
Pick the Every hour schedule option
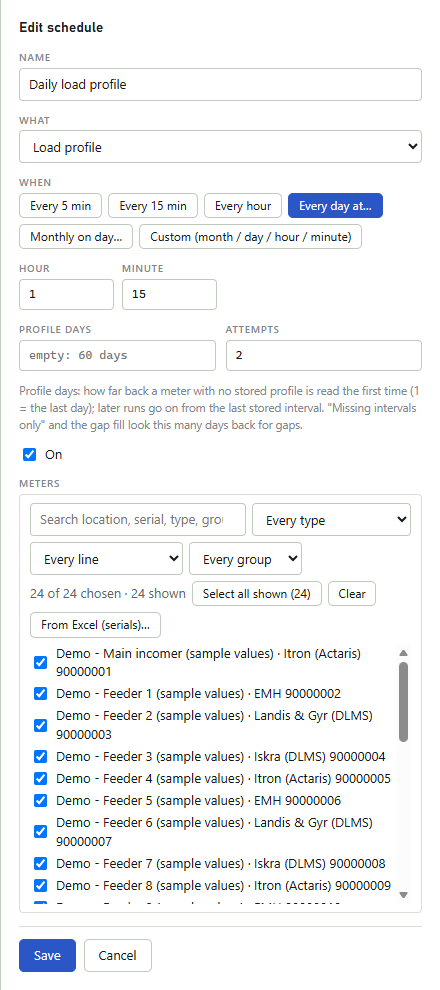243,206
